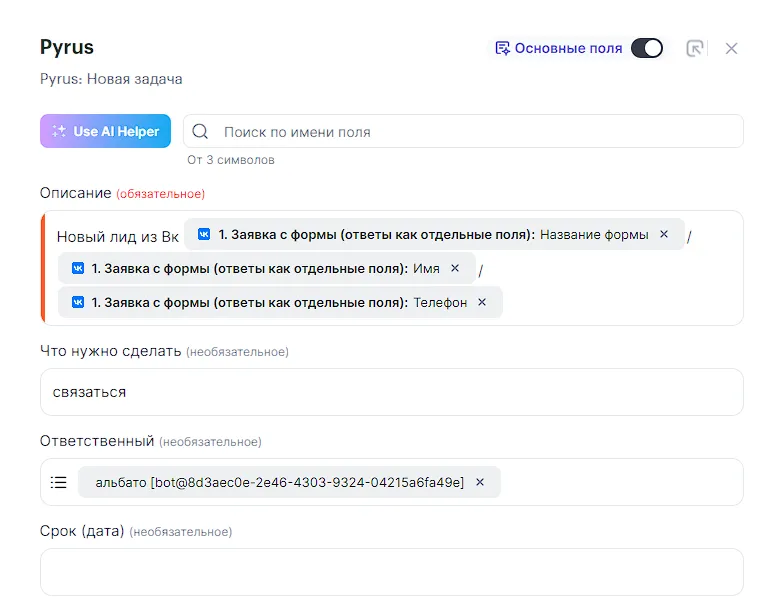Click VK icon on Название формы tag
784x608 pixels.
pos(204,235)
